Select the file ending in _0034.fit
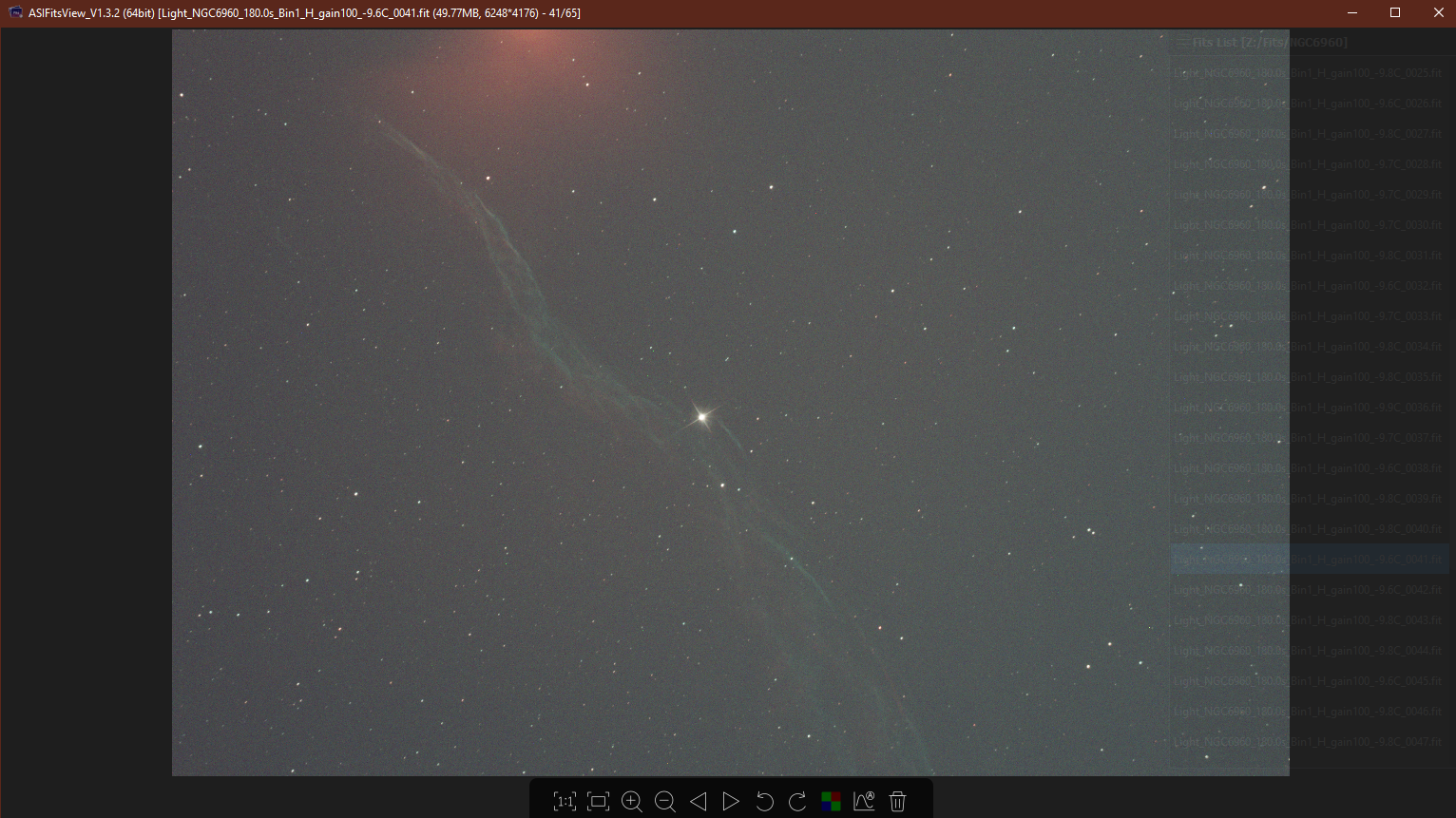Screen dimensions: 1456x818 [1310, 347]
